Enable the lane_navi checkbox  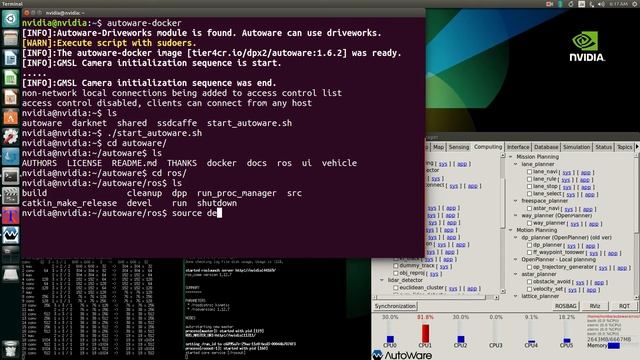529,172
